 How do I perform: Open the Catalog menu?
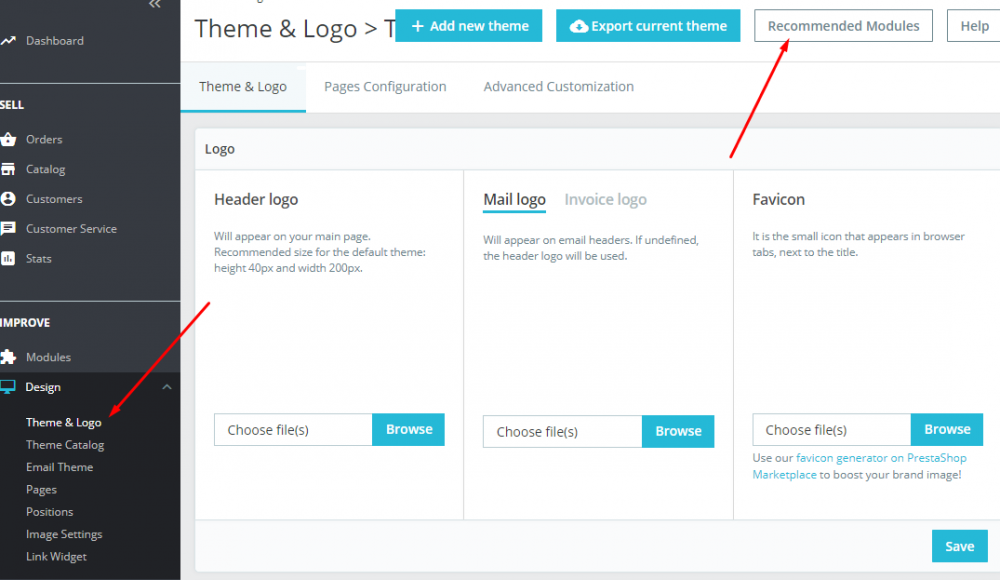coord(45,169)
